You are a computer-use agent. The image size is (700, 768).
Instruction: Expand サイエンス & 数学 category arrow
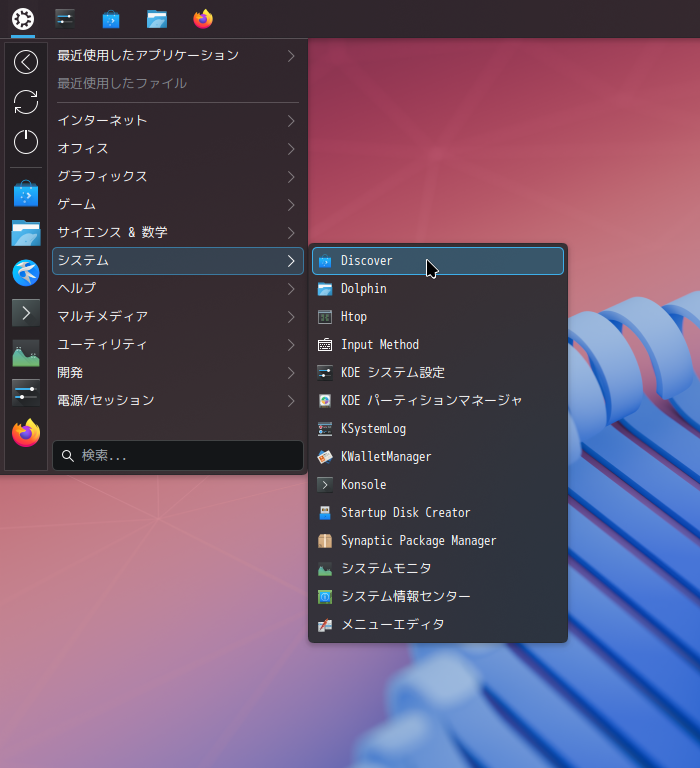tap(291, 233)
